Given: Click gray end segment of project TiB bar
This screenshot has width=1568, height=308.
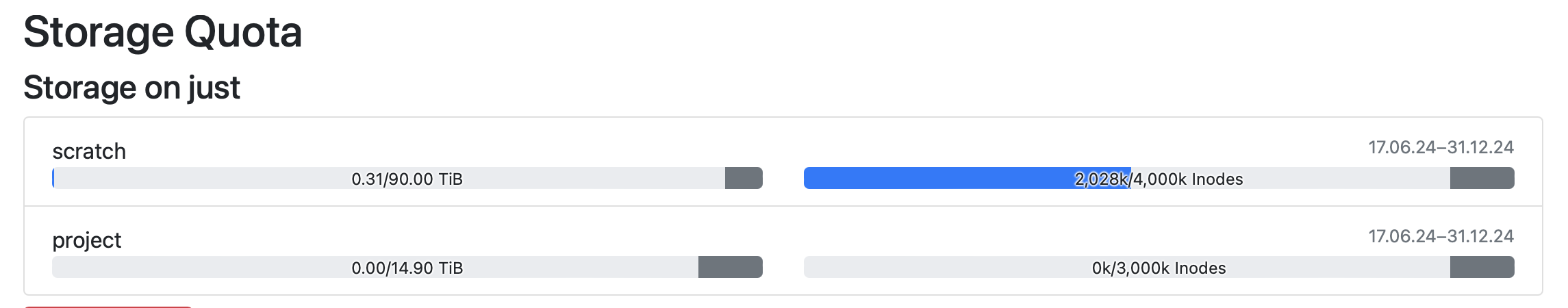Looking at the screenshot, I should tap(730, 267).
